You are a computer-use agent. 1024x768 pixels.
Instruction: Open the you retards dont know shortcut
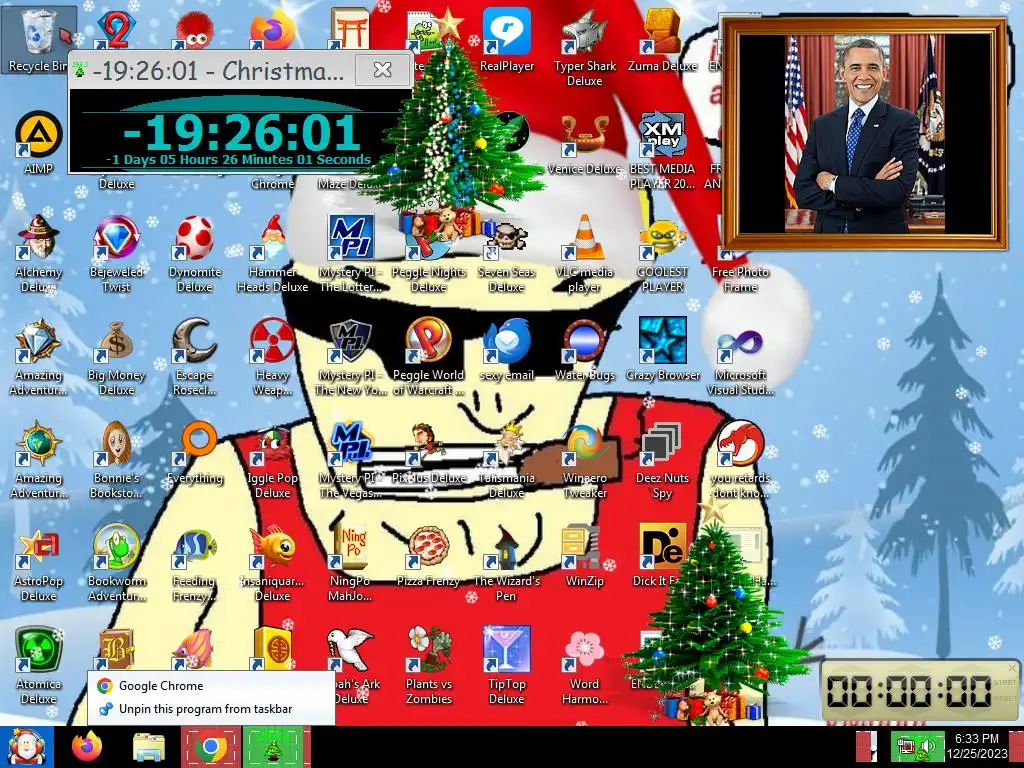tap(740, 460)
